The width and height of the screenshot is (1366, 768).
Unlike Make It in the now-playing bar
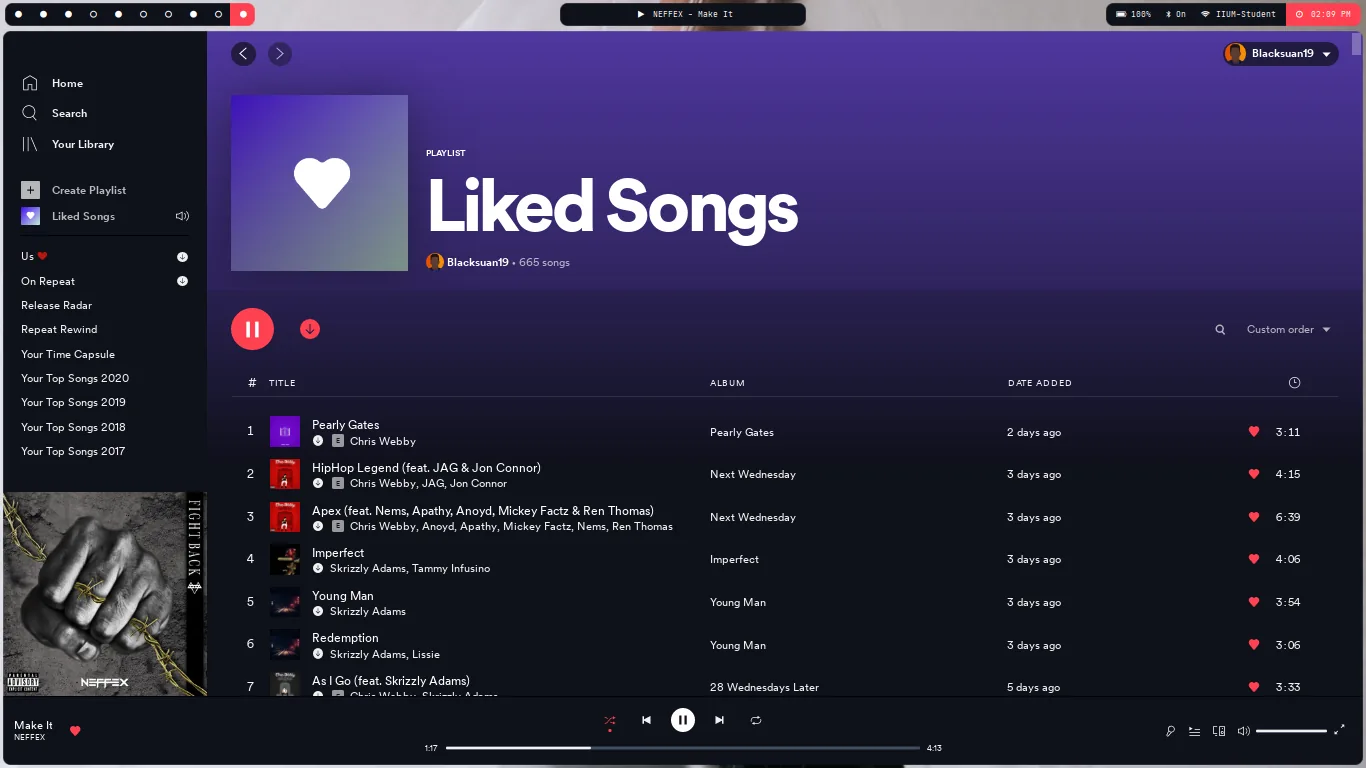75,731
